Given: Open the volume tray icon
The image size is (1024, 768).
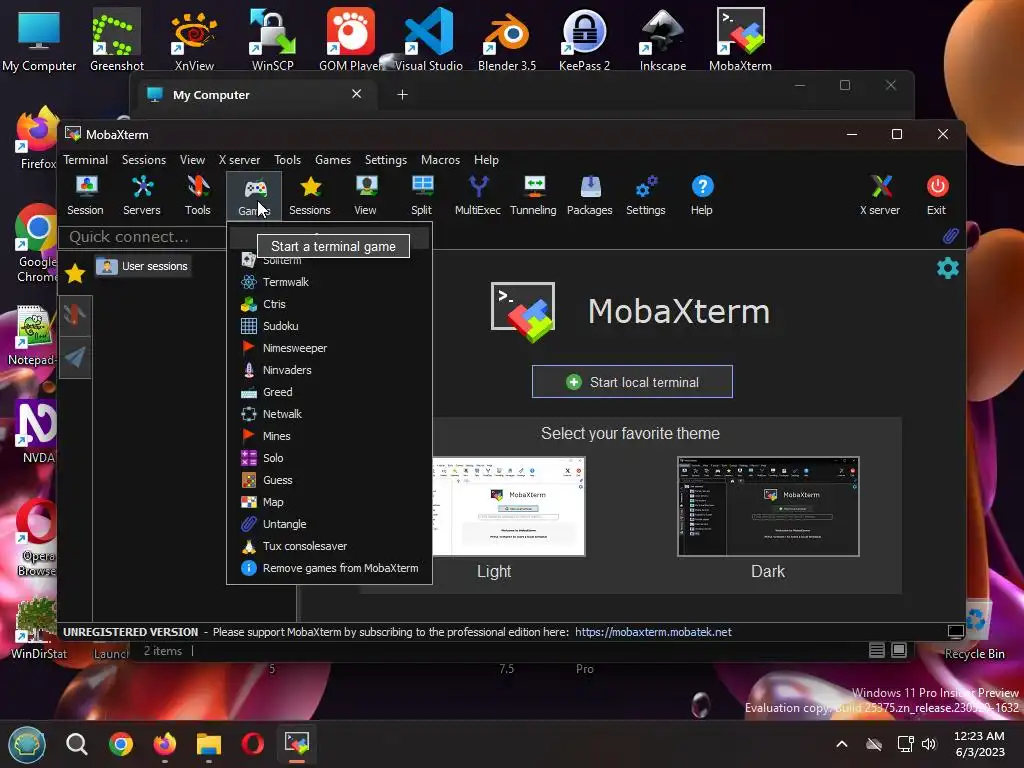Looking at the screenshot, I should click(x=929, y=744).
